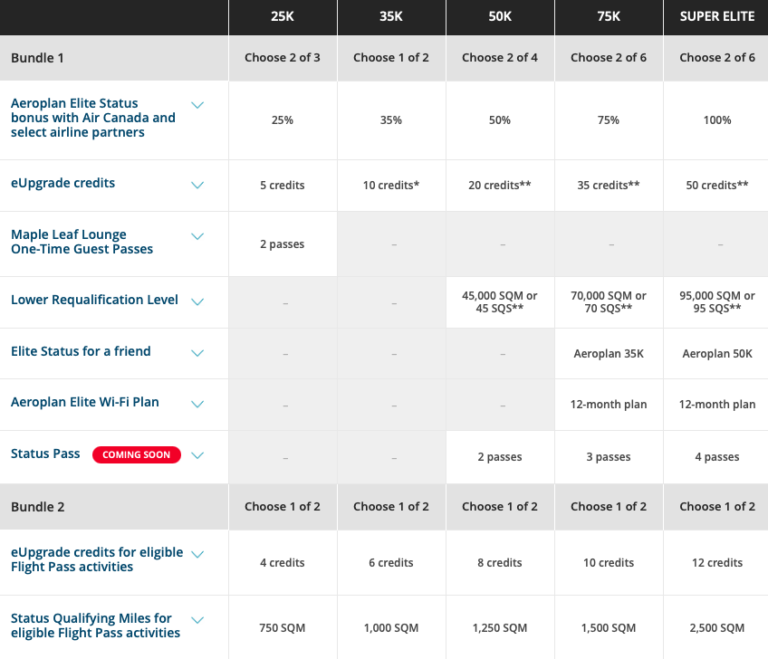The width and height of the screenshot is (768, 659).
Task: Click 'Choose 2 of 3' cell
Action: coord(283,58)
